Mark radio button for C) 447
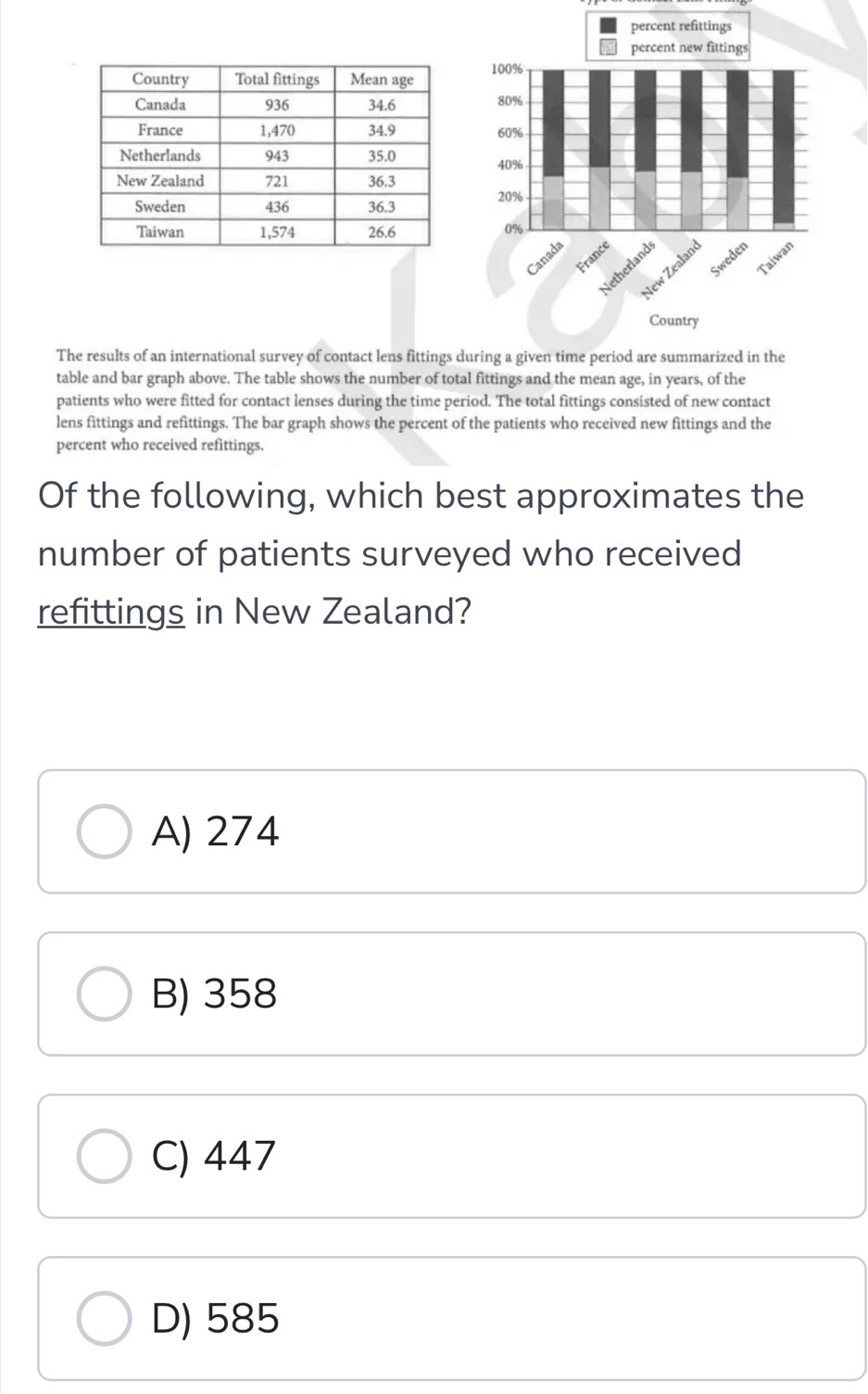This screenshot has height=1394, width=868. point(104,1156)
